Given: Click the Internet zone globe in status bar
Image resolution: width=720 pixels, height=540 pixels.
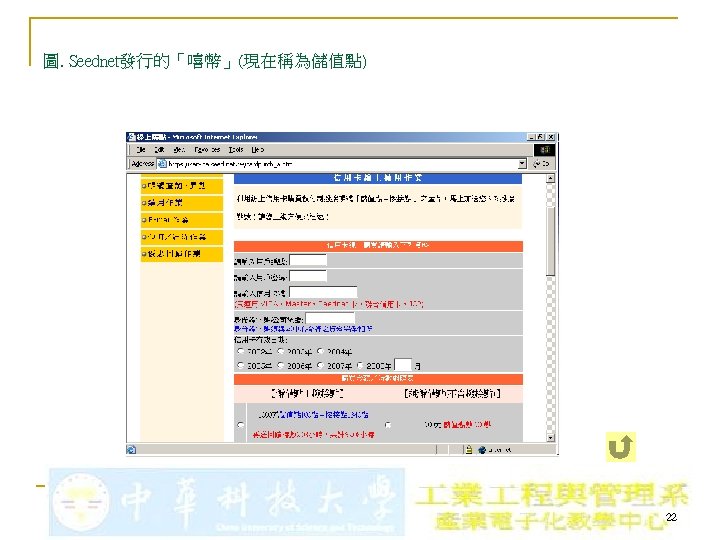Looking at the screenshot, I should [482, 450].
